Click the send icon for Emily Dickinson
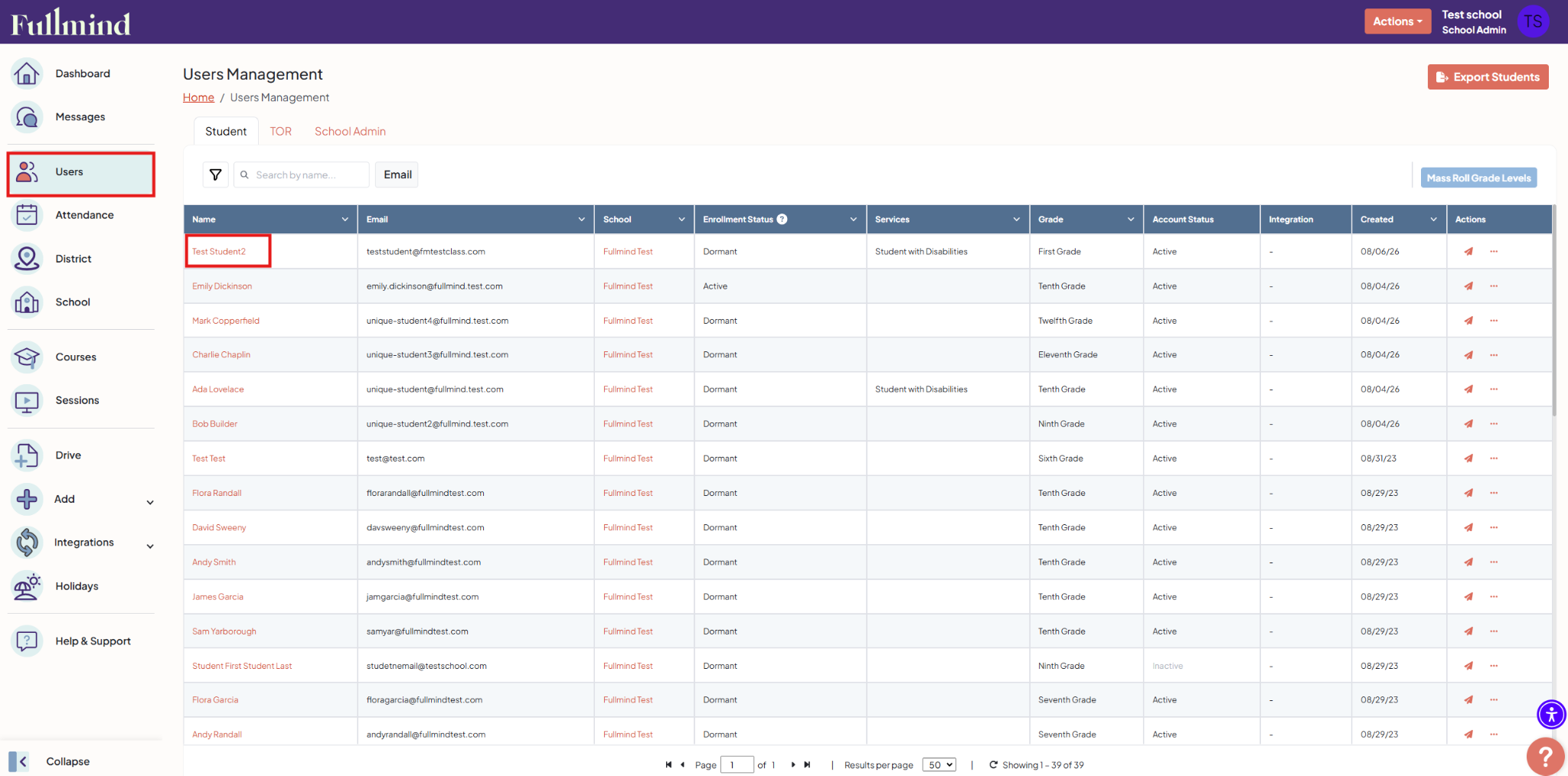This screenshot has width=1568, height=776. coord(1468,286)
